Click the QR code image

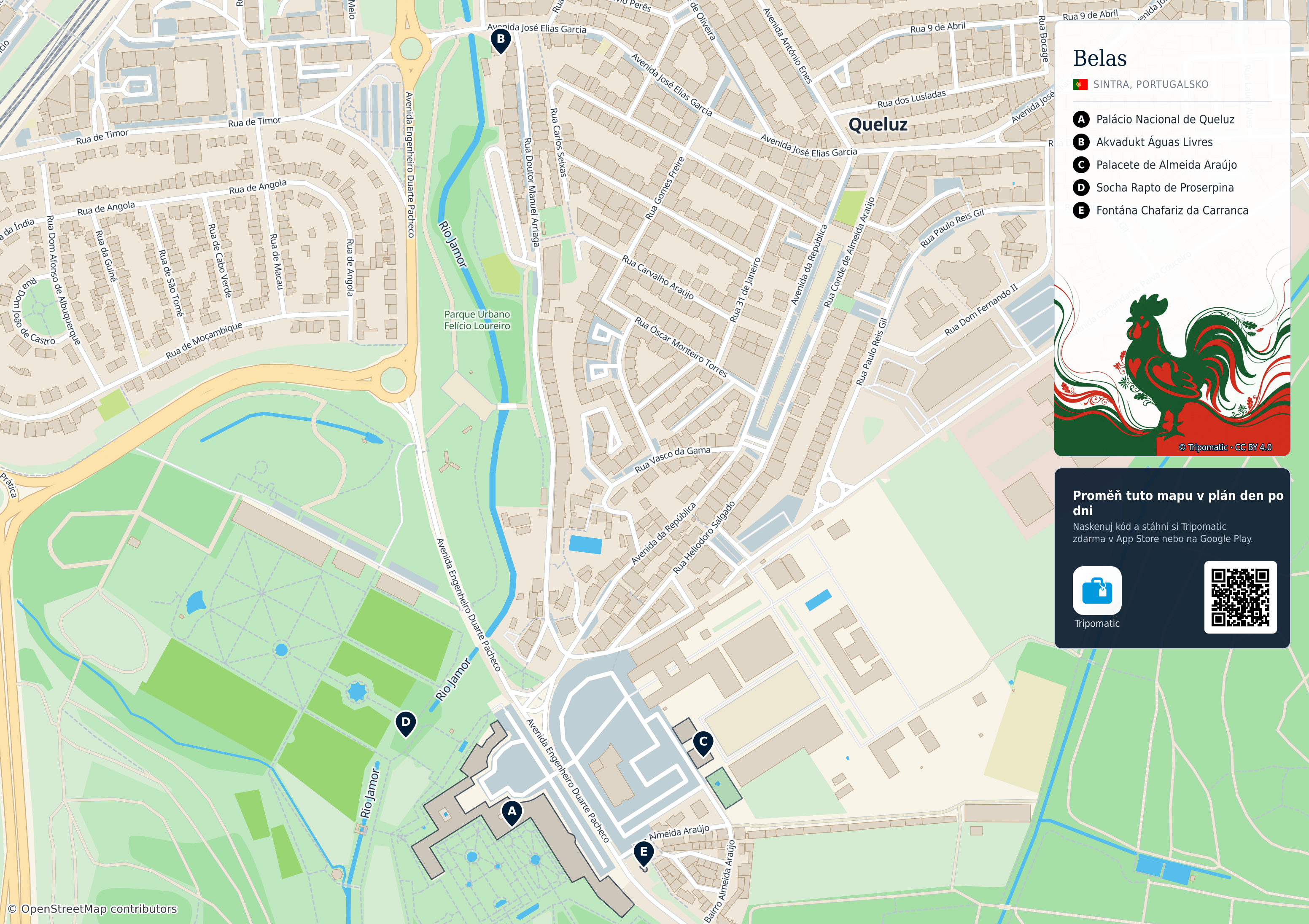(1240, 597)
